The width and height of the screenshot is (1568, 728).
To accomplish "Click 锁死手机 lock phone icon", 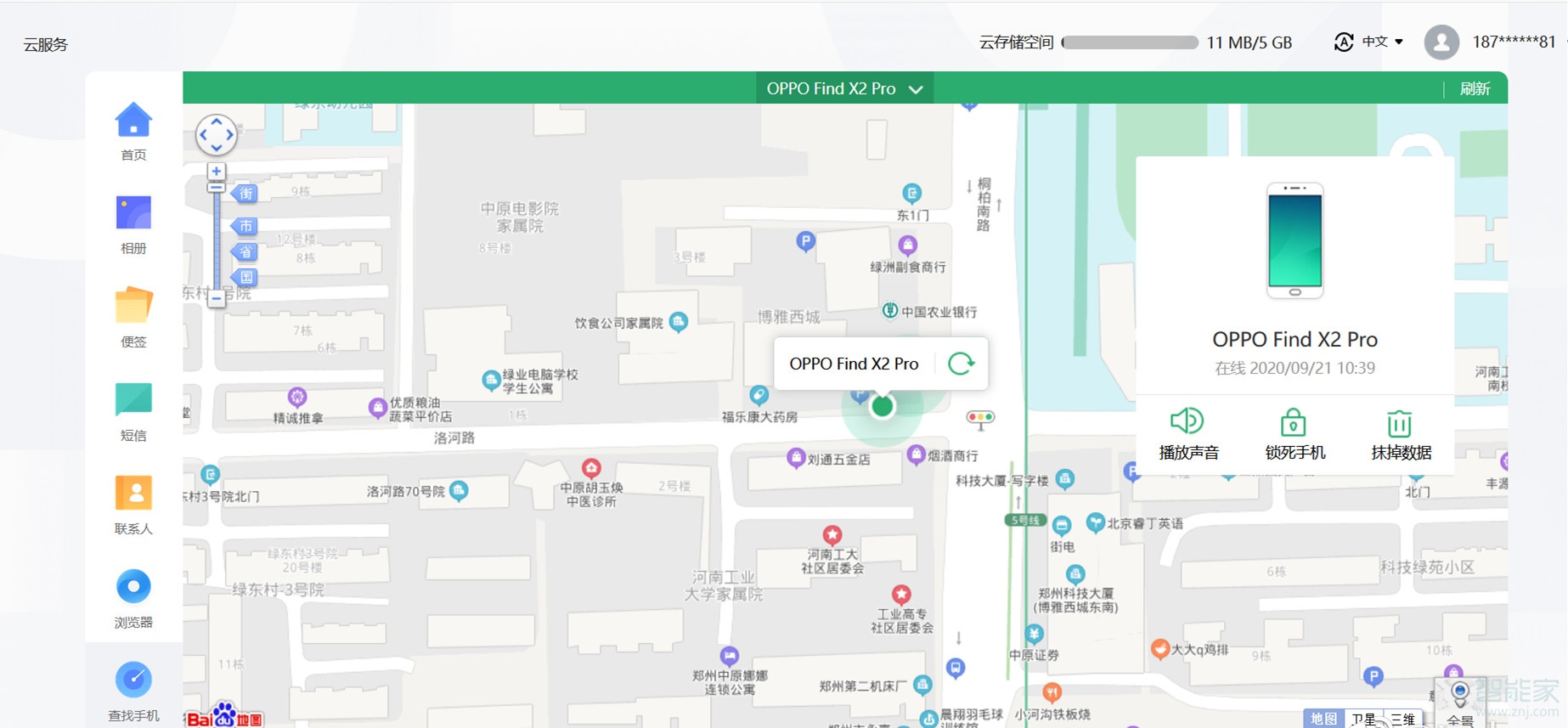I will (1293, 422).
